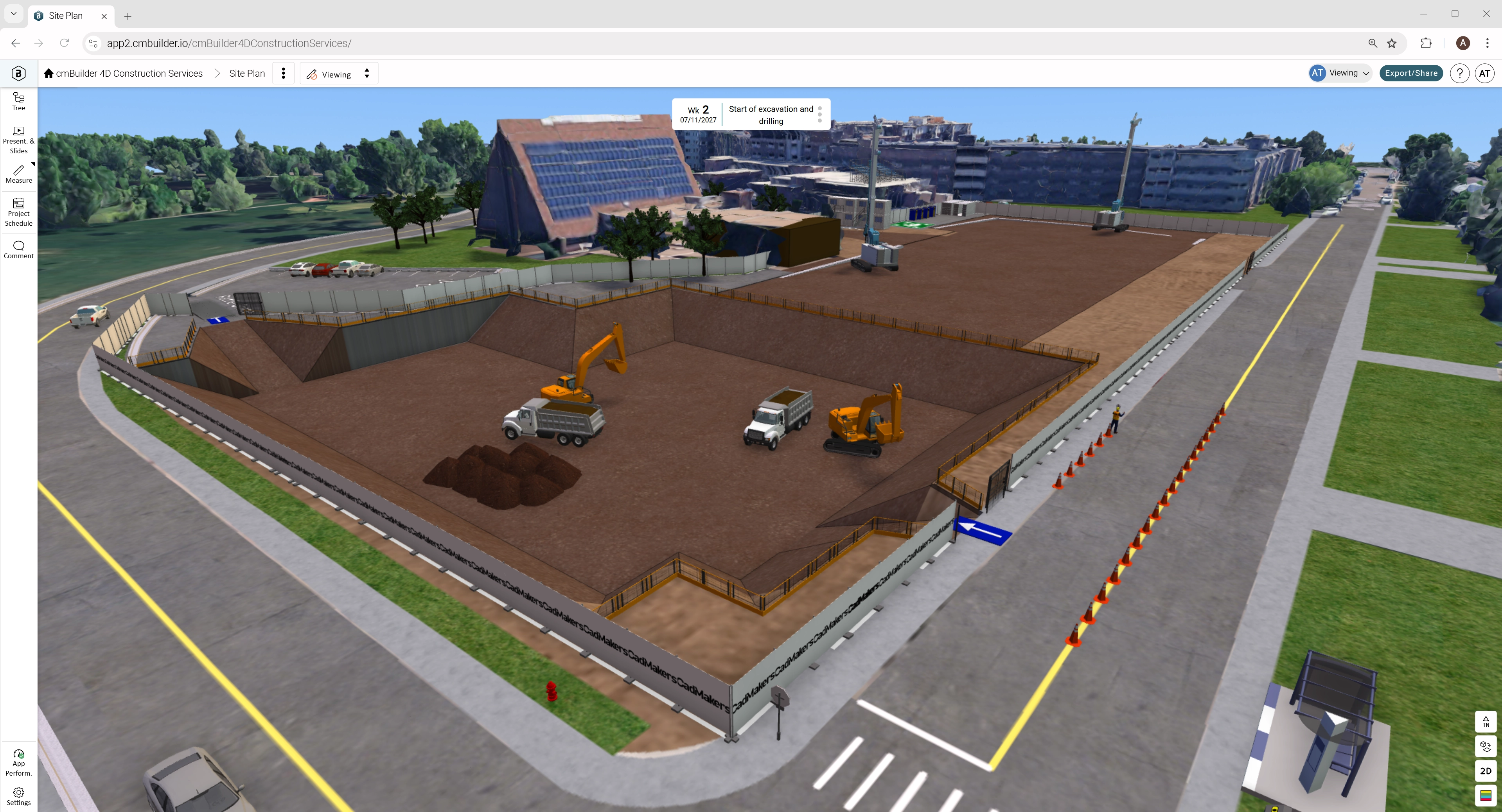Click the Export/Share button
The image size is (1502, 812).
[1410, 73]
